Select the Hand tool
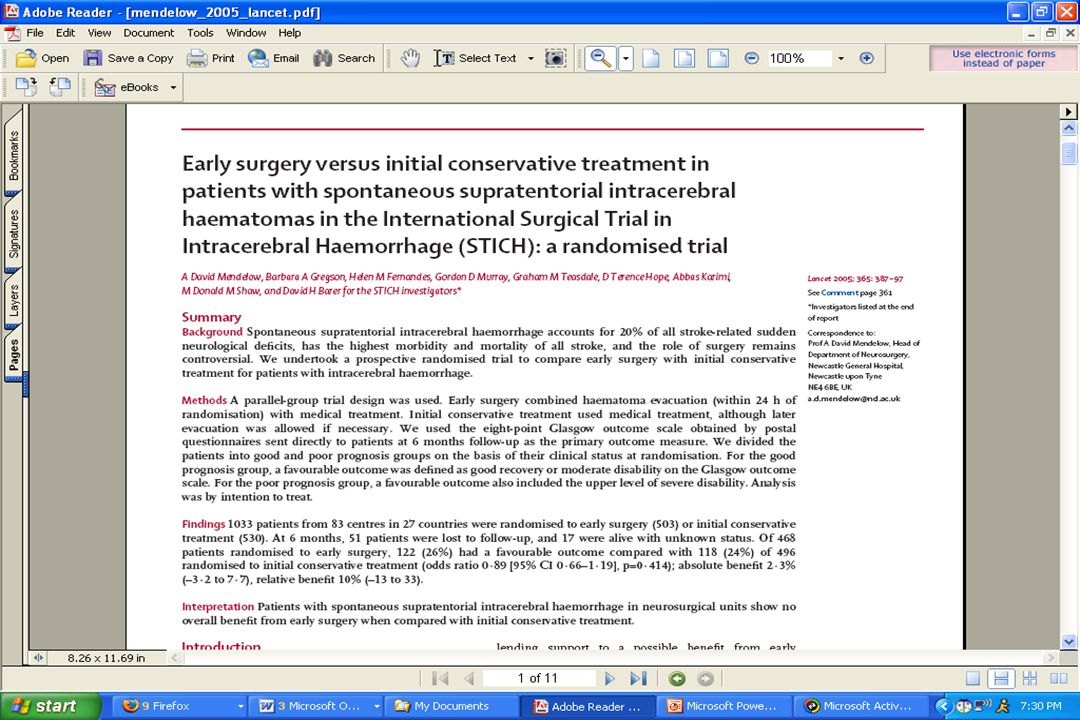The image size is (1080, 720). point(411,59)
